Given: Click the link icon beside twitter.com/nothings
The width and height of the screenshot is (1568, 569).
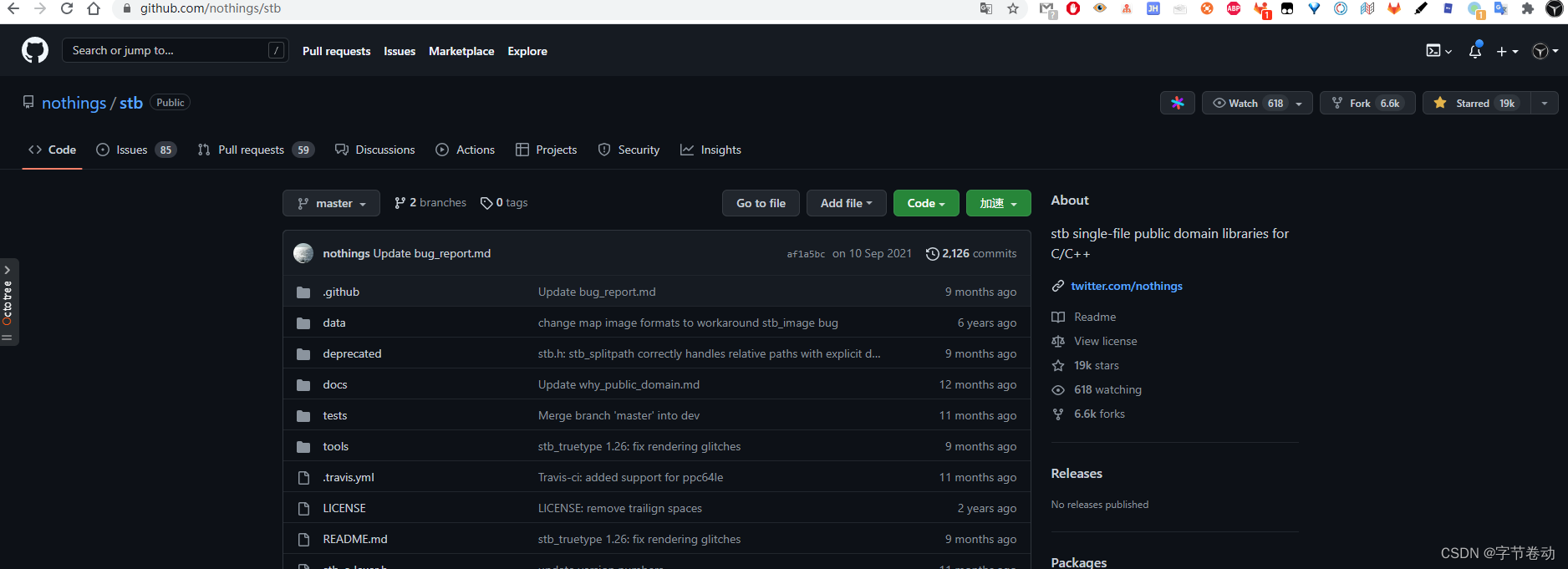Looking at the screenshot, I should [1058, 286].
